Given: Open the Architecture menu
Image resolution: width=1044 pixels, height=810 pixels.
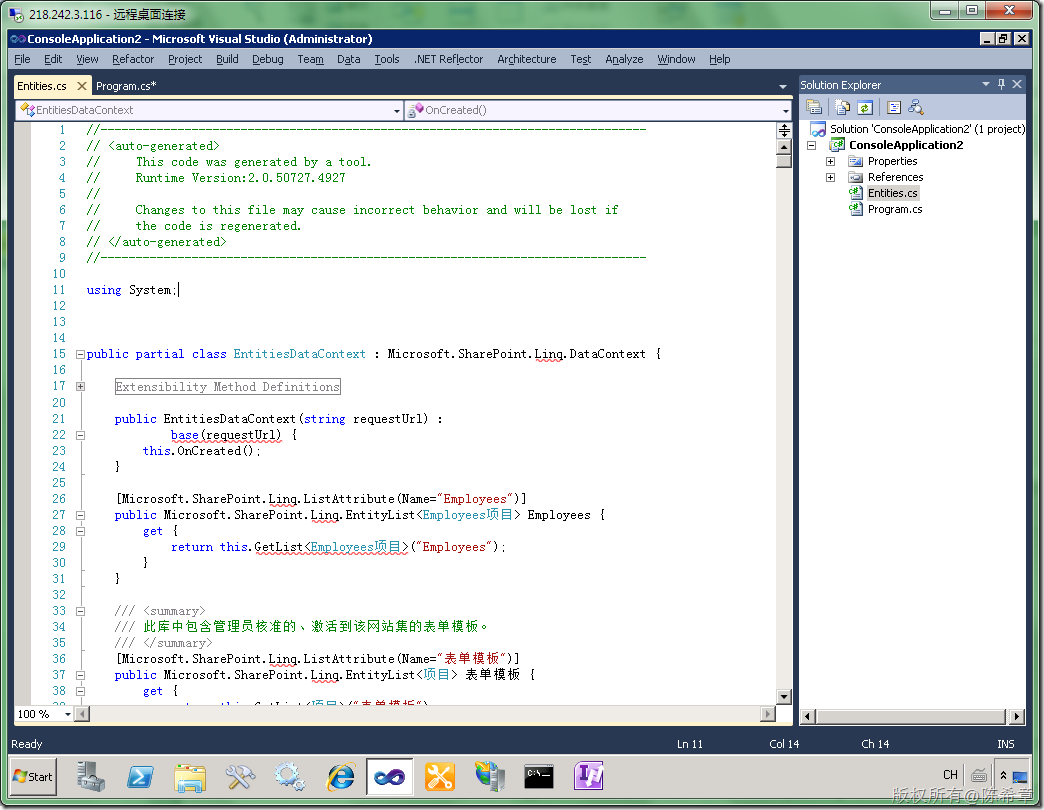Looking at the screenshot, I should pyautogui.click(x=526, y=59).
